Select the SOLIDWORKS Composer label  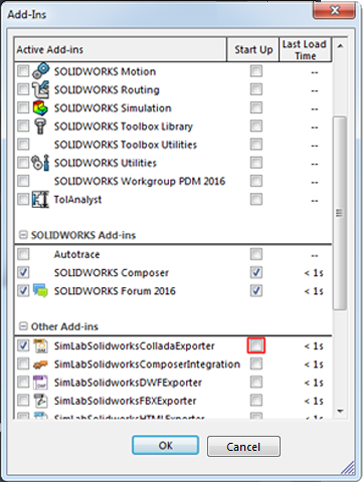click(x=111, y=273)
